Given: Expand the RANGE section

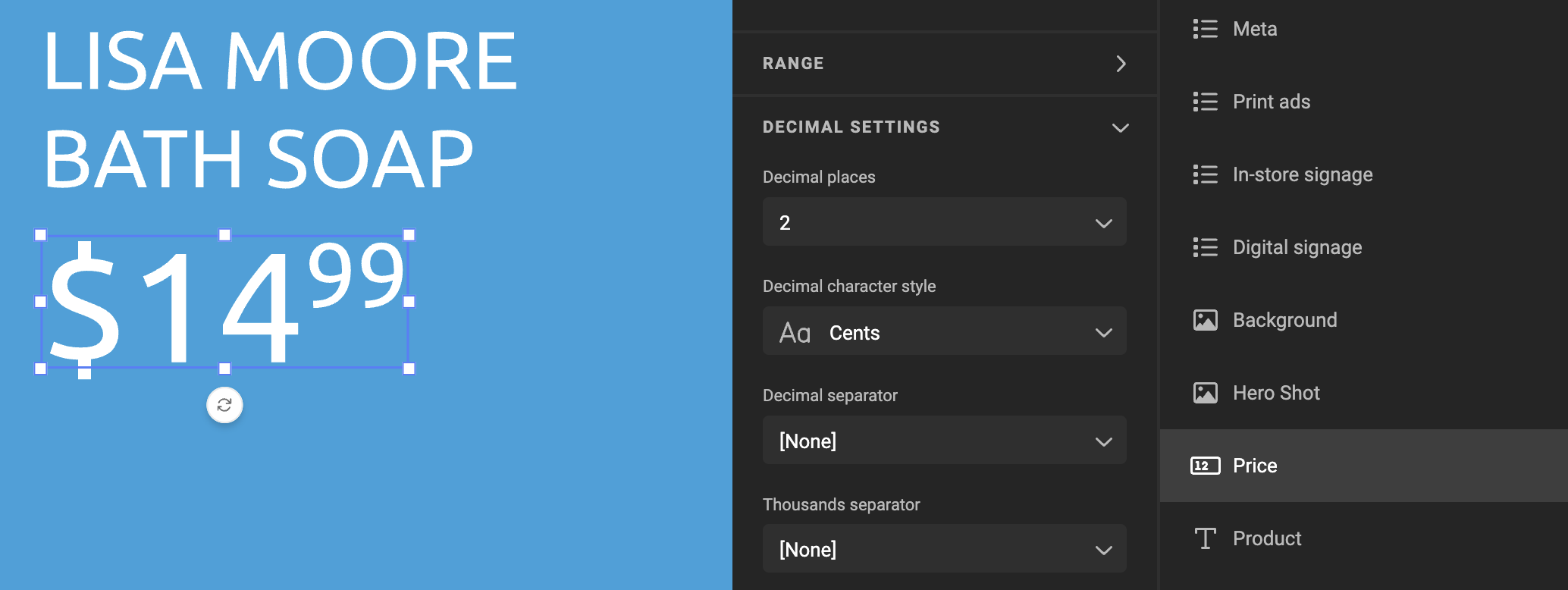Looking at the screenshot, I should (945, 64).
